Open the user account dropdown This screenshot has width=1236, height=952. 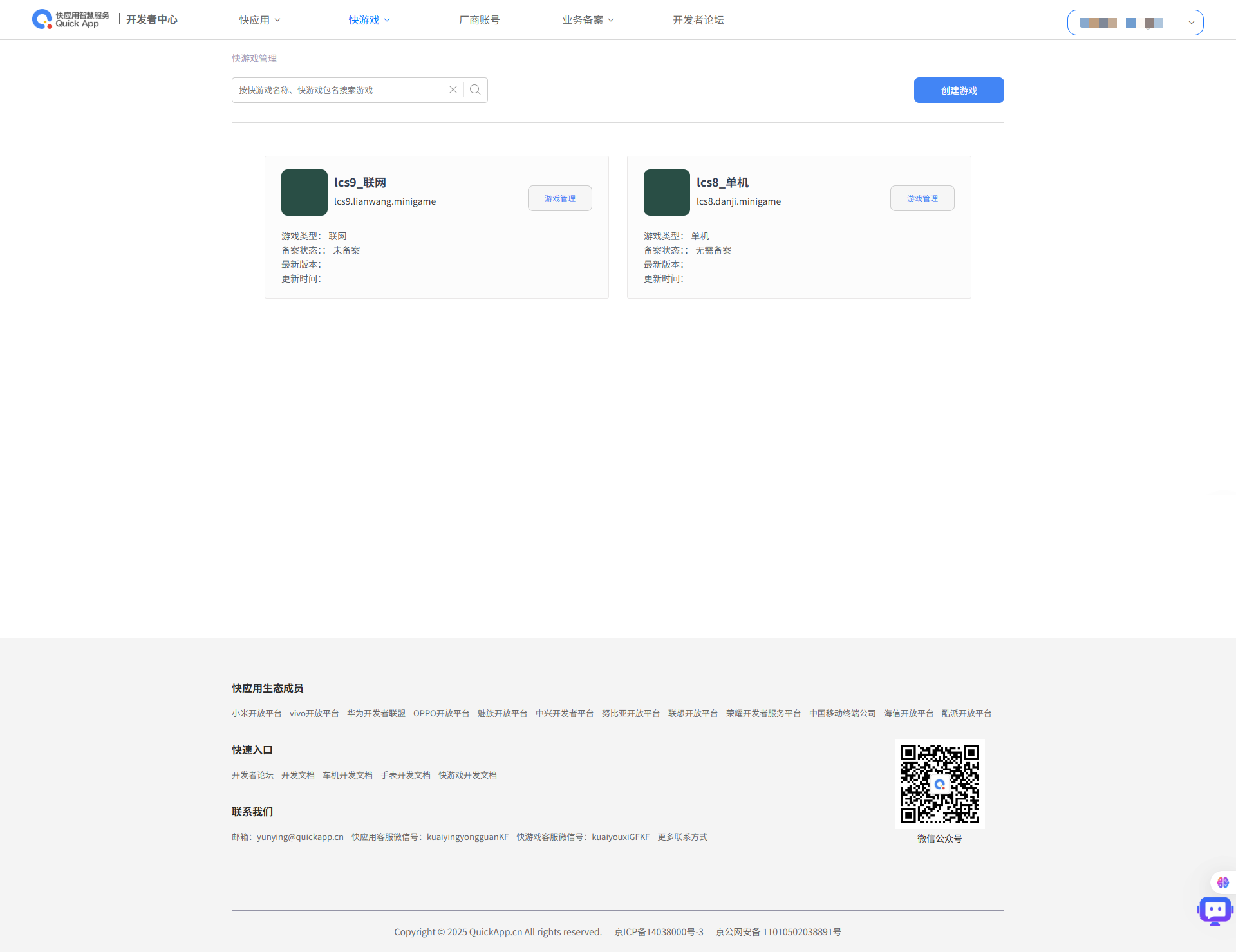click(1135, 23)
